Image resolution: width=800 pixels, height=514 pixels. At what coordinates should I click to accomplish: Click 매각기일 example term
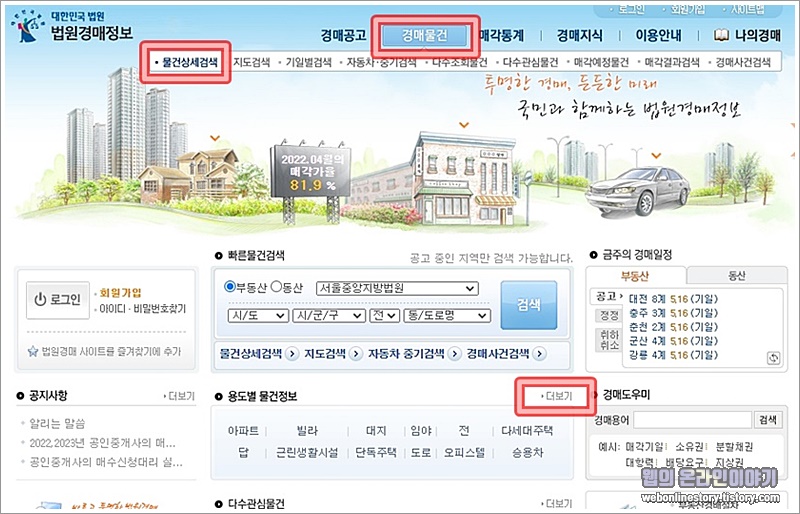(x=645, y=447)
